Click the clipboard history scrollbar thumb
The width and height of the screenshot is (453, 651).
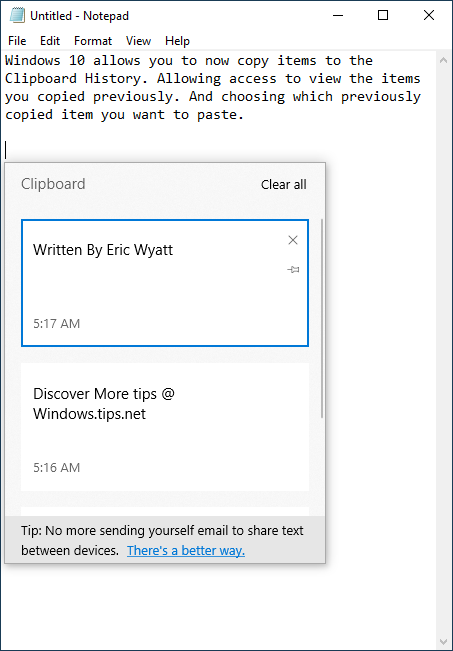click(x=322, y=318)
